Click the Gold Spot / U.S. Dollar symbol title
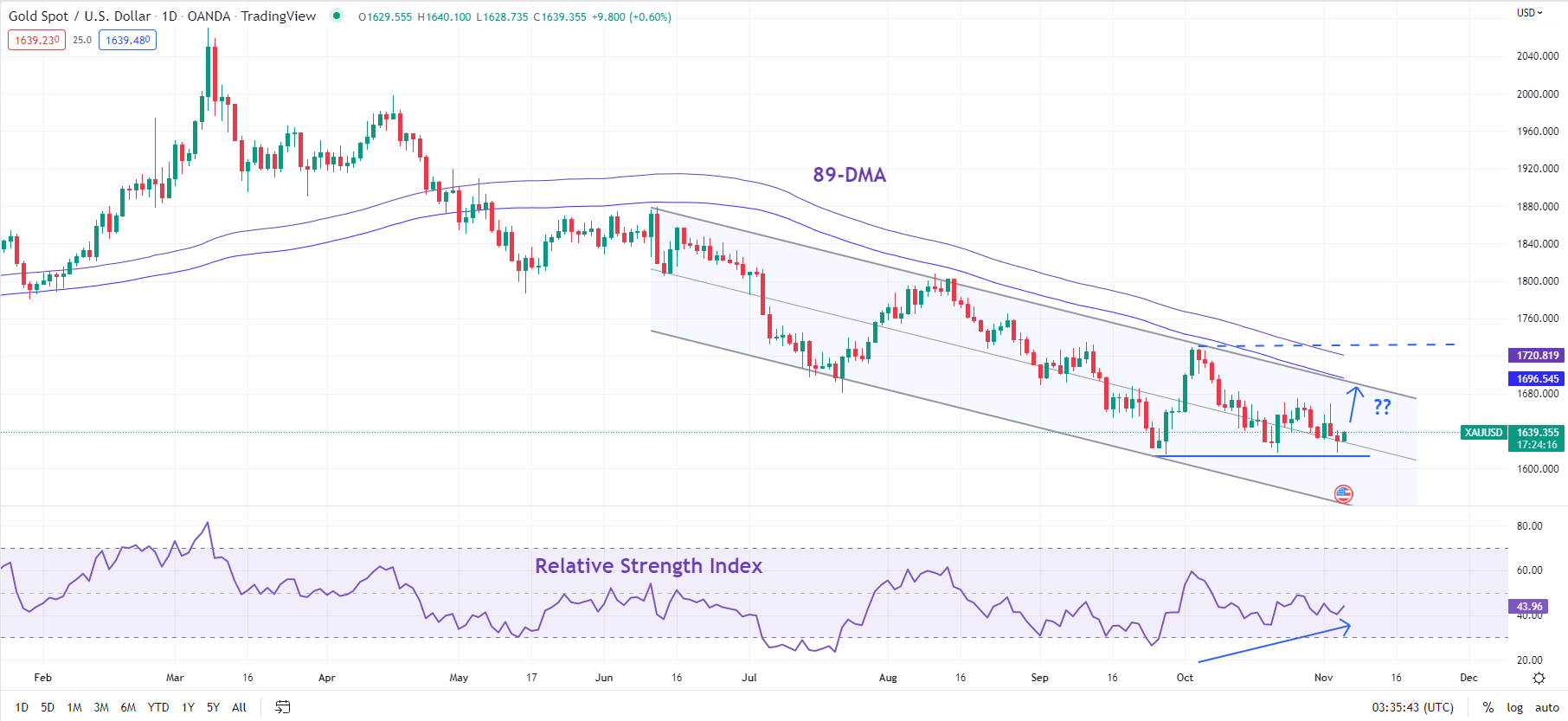Image resolution: width=1568 pixels, height=721 pixels. [80, 16]
